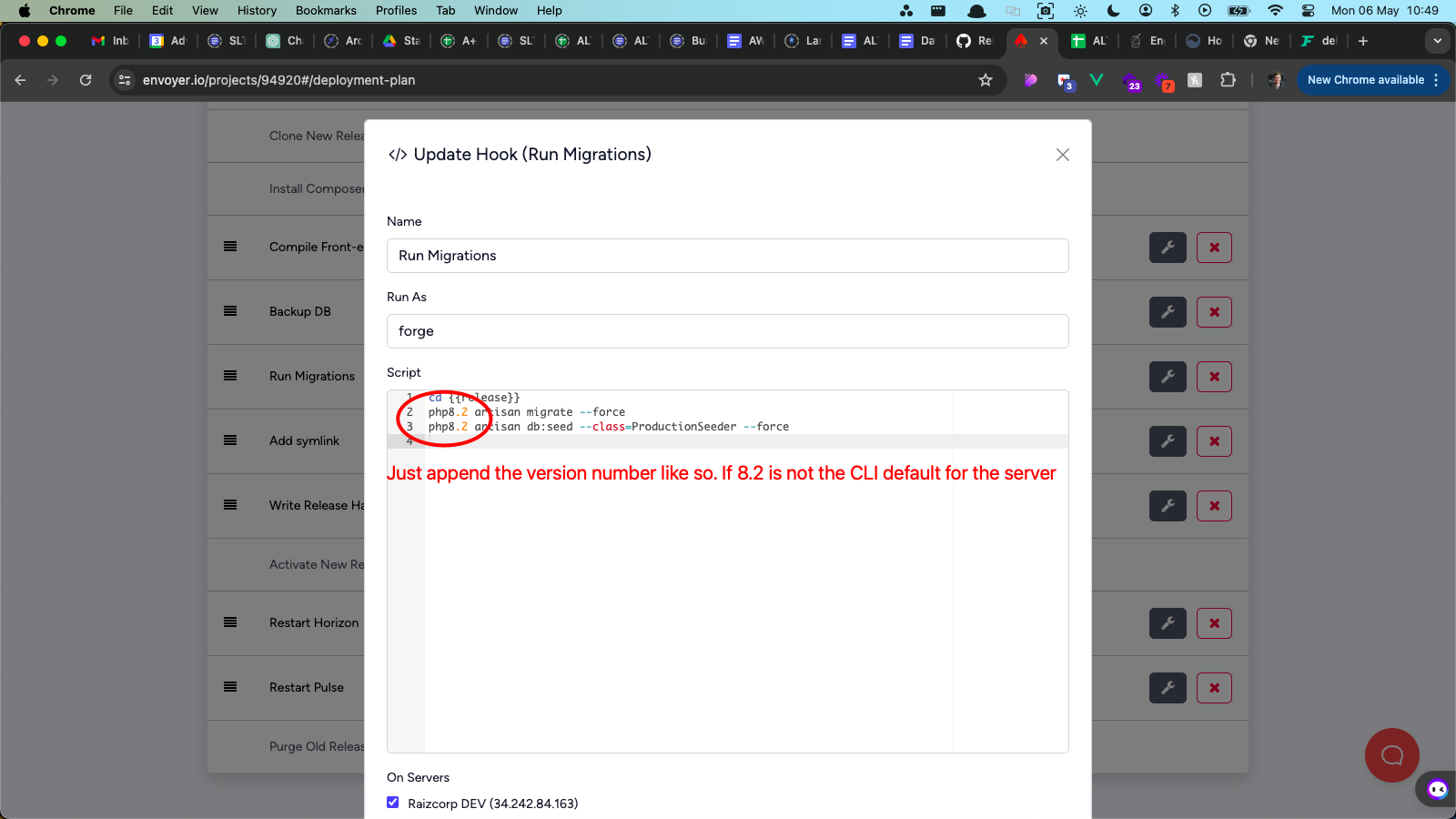This screenshot has width=1456, height=819.
Task: Open the Bookmarks menu in menu bar
Action: coord(326,11)
